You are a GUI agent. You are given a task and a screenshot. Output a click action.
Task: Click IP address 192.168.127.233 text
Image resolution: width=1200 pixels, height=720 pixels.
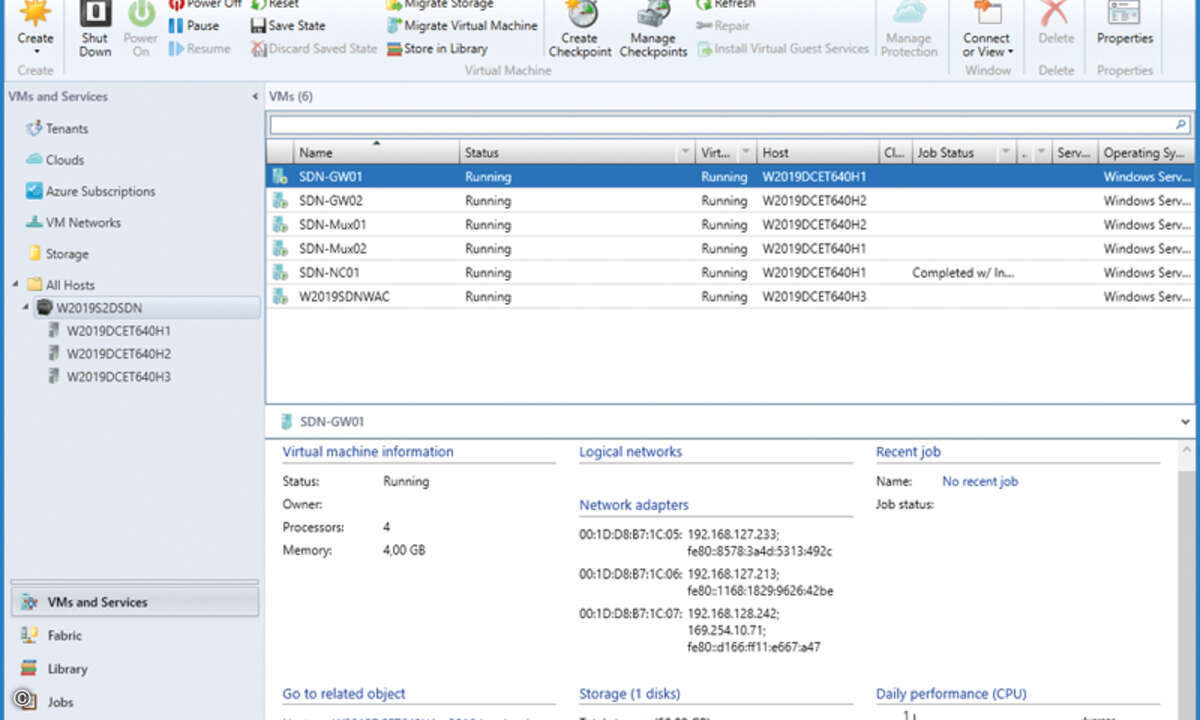click(733, 534)
